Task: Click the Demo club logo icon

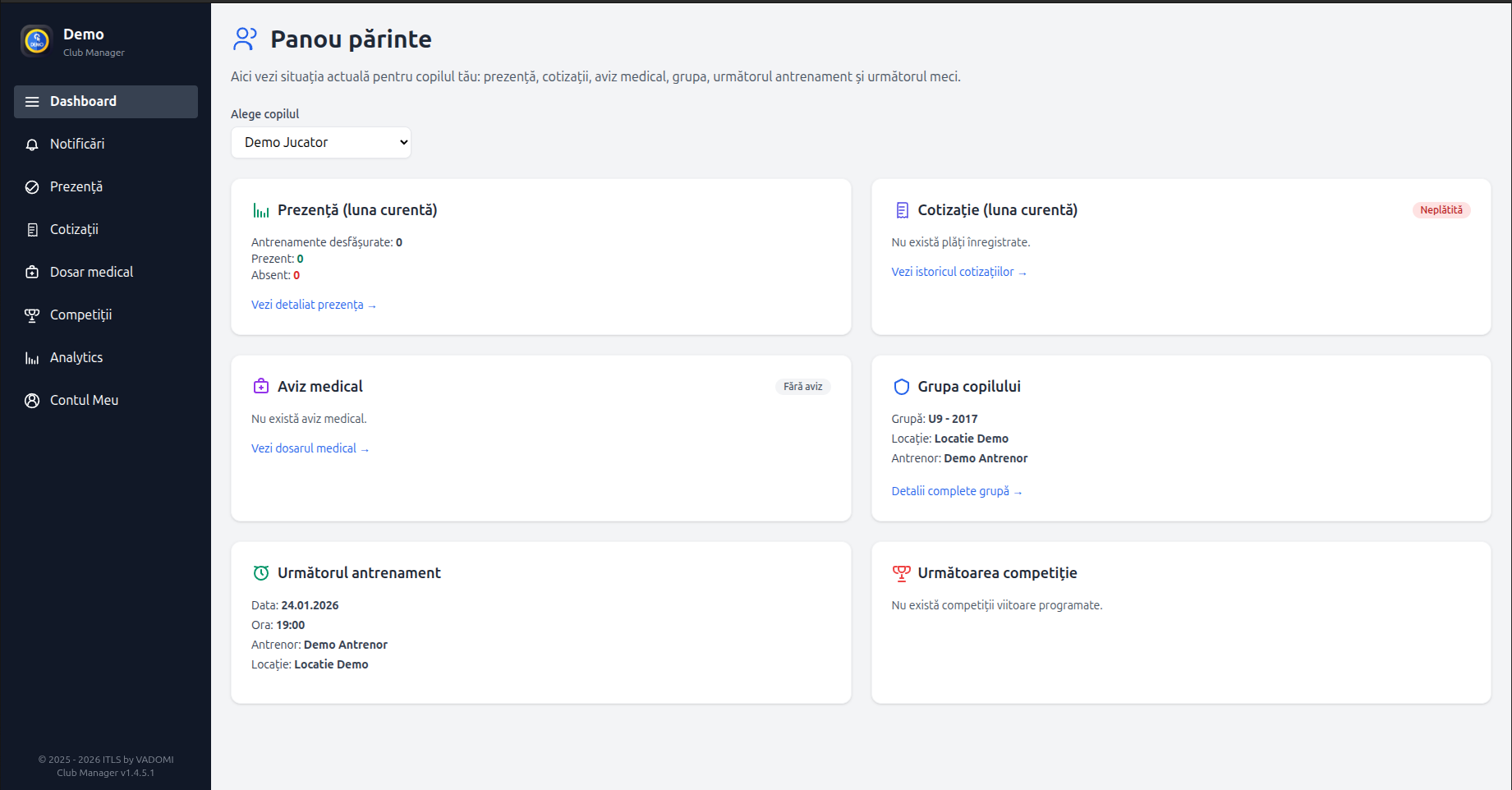Action: (37, 40)
